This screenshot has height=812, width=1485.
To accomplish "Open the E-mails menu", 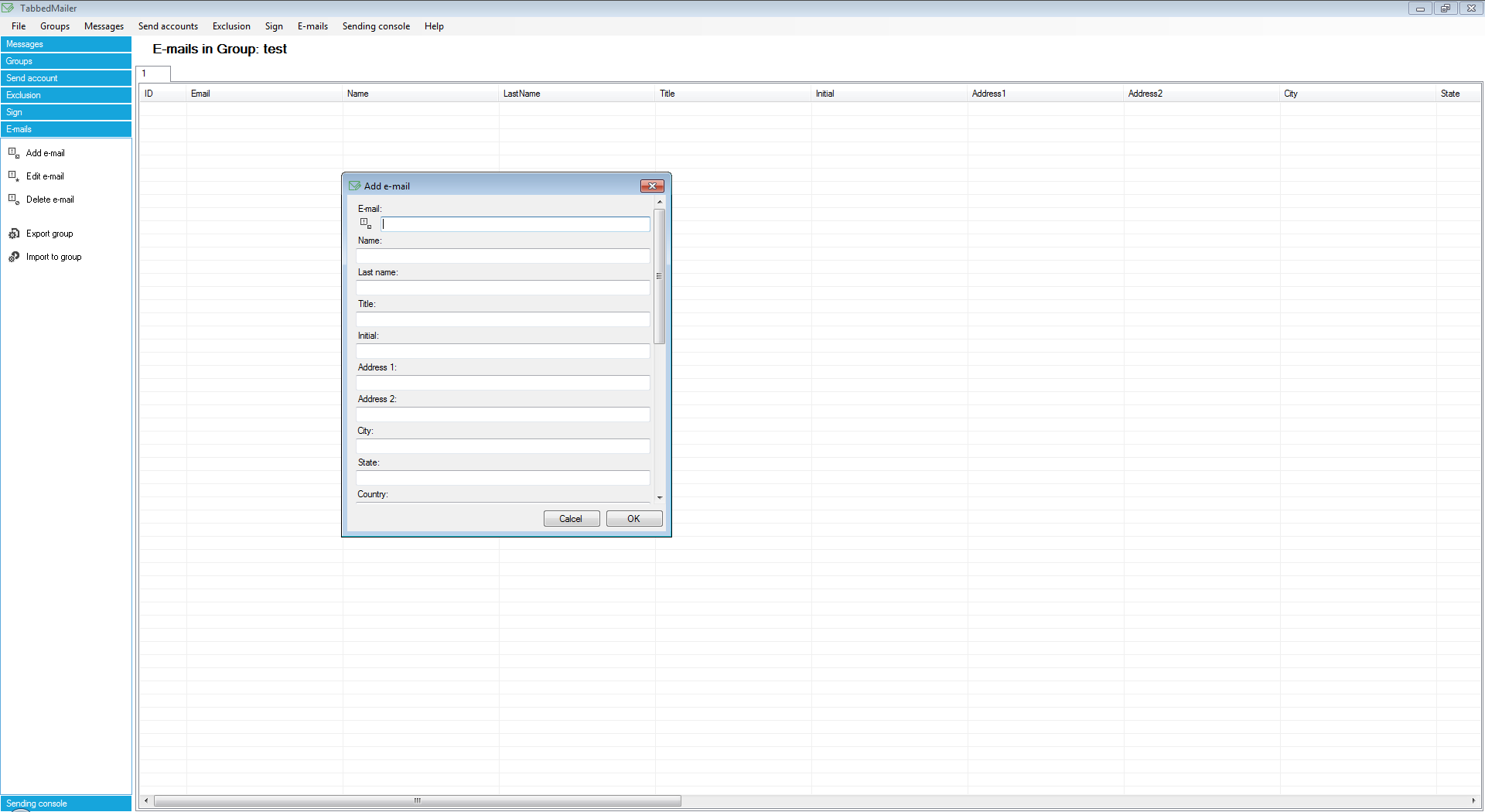I will pos(312,26).
